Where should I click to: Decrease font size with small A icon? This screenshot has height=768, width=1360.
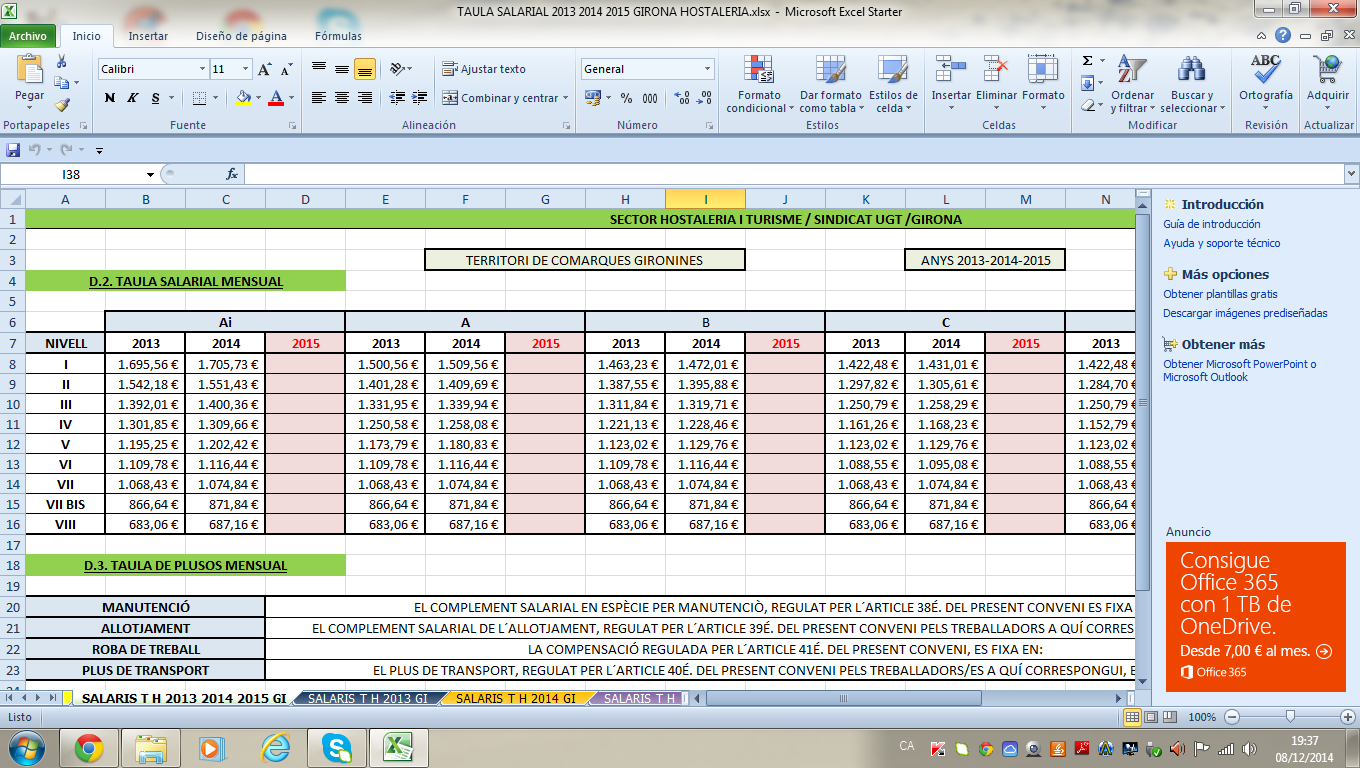pyautogui.click(x=286, y=69)
